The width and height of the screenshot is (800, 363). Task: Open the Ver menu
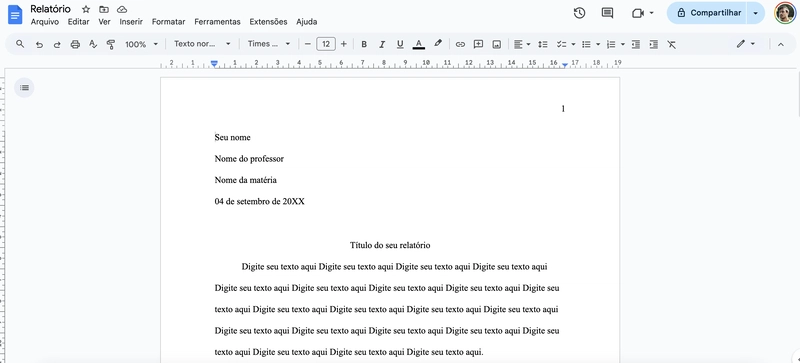105,22
